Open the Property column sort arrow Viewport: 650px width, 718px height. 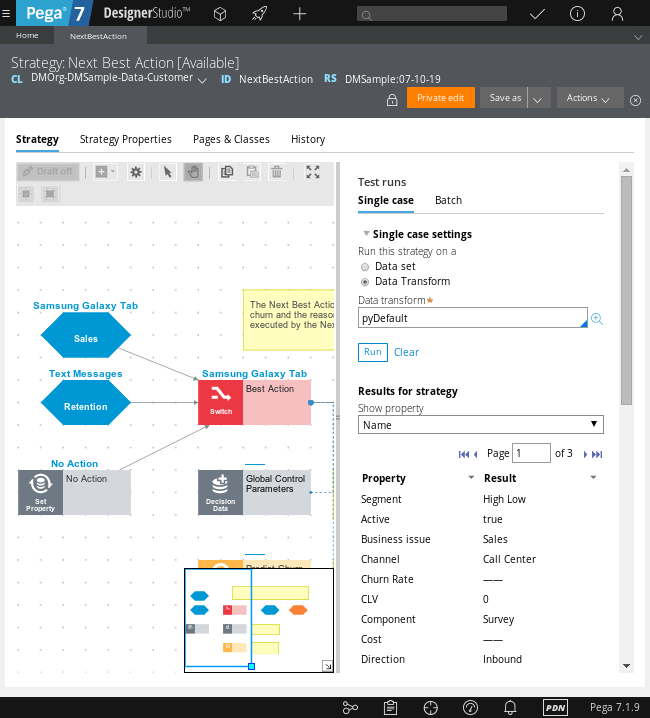(x=471, y=478)
